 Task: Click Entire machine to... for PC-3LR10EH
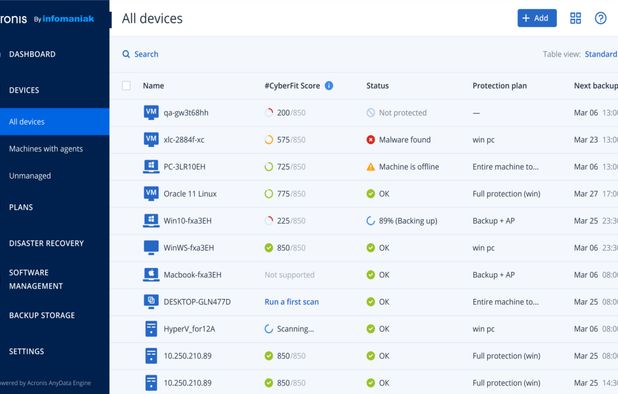505,167
